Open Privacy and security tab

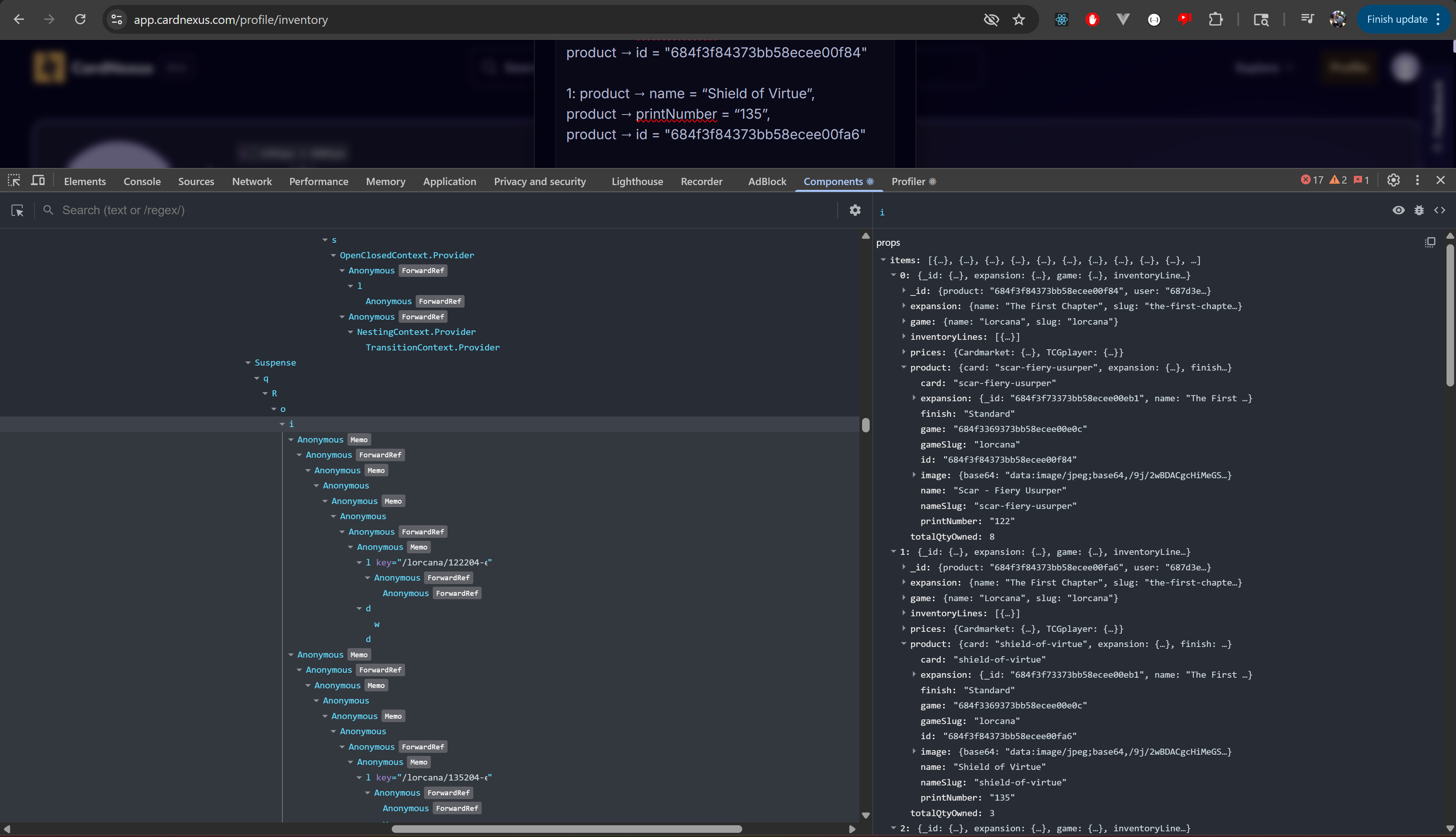[x=540, y=182]
